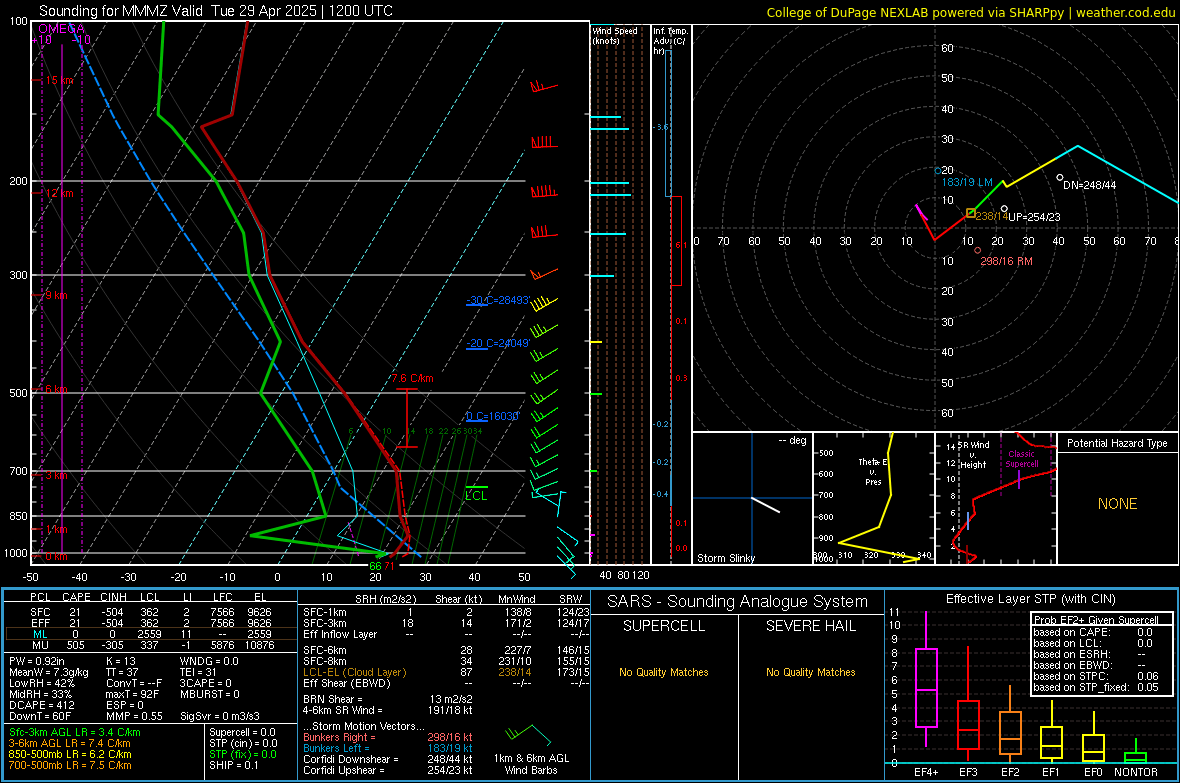Open the weather.cod.edu NEXLAB credit text
The image size is (1180, 783).
tap(970, 12)
